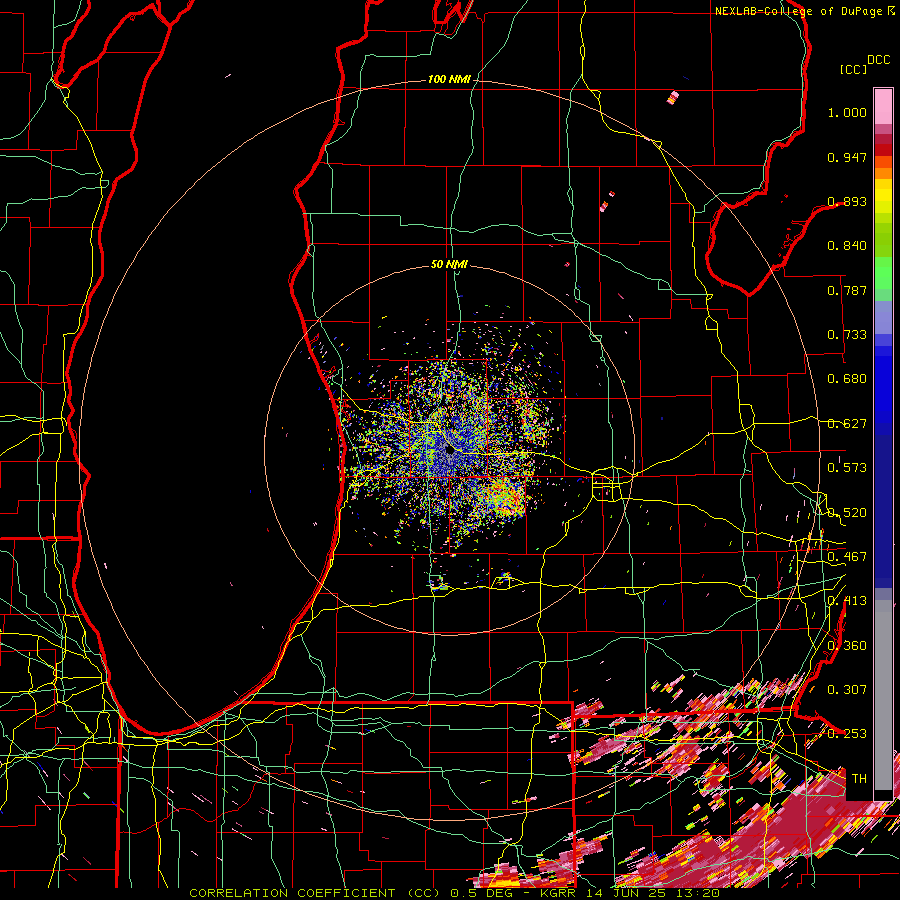The height and width of the screenshot is (900, 900).
Task: Click the TH threshold label on legend
Action: tap(859, 779)
